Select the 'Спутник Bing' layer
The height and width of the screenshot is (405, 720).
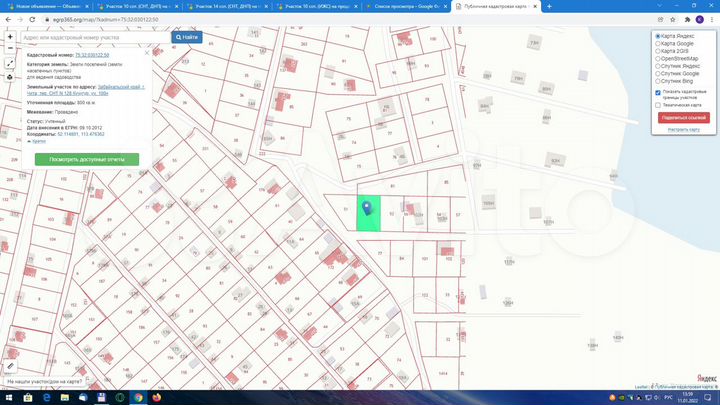pyautogui.click(x=658, y=81)
